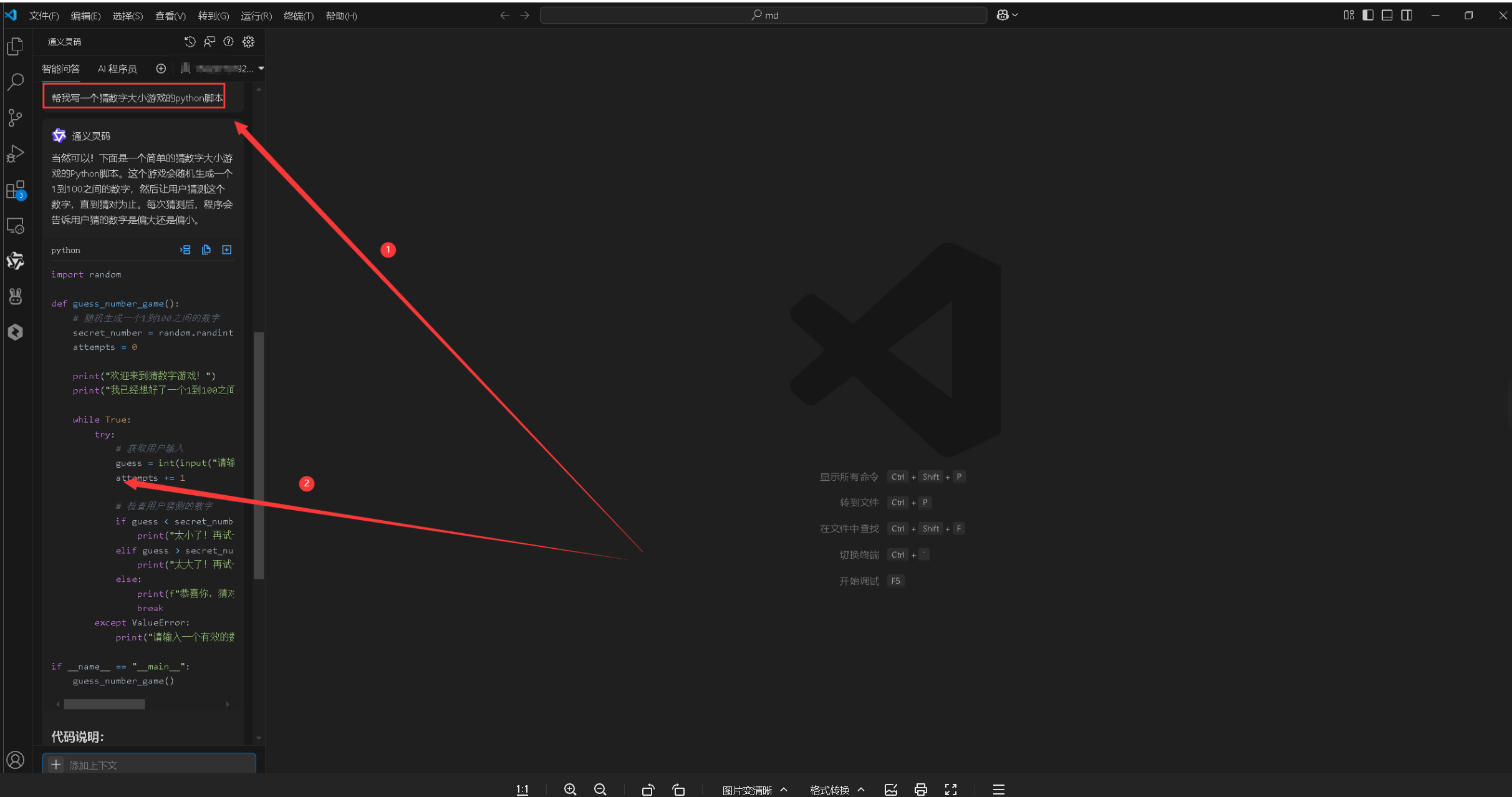1512x797 pixels.
Task: Open the settings gear in 通义灵码 header
Action: (x=248, y=42)
